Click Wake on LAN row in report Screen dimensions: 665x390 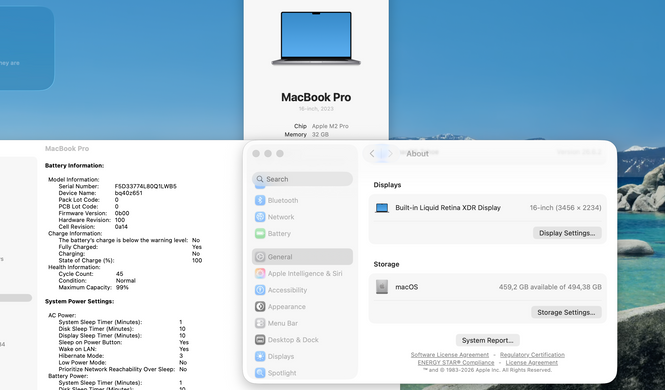(x=124, y=349)
